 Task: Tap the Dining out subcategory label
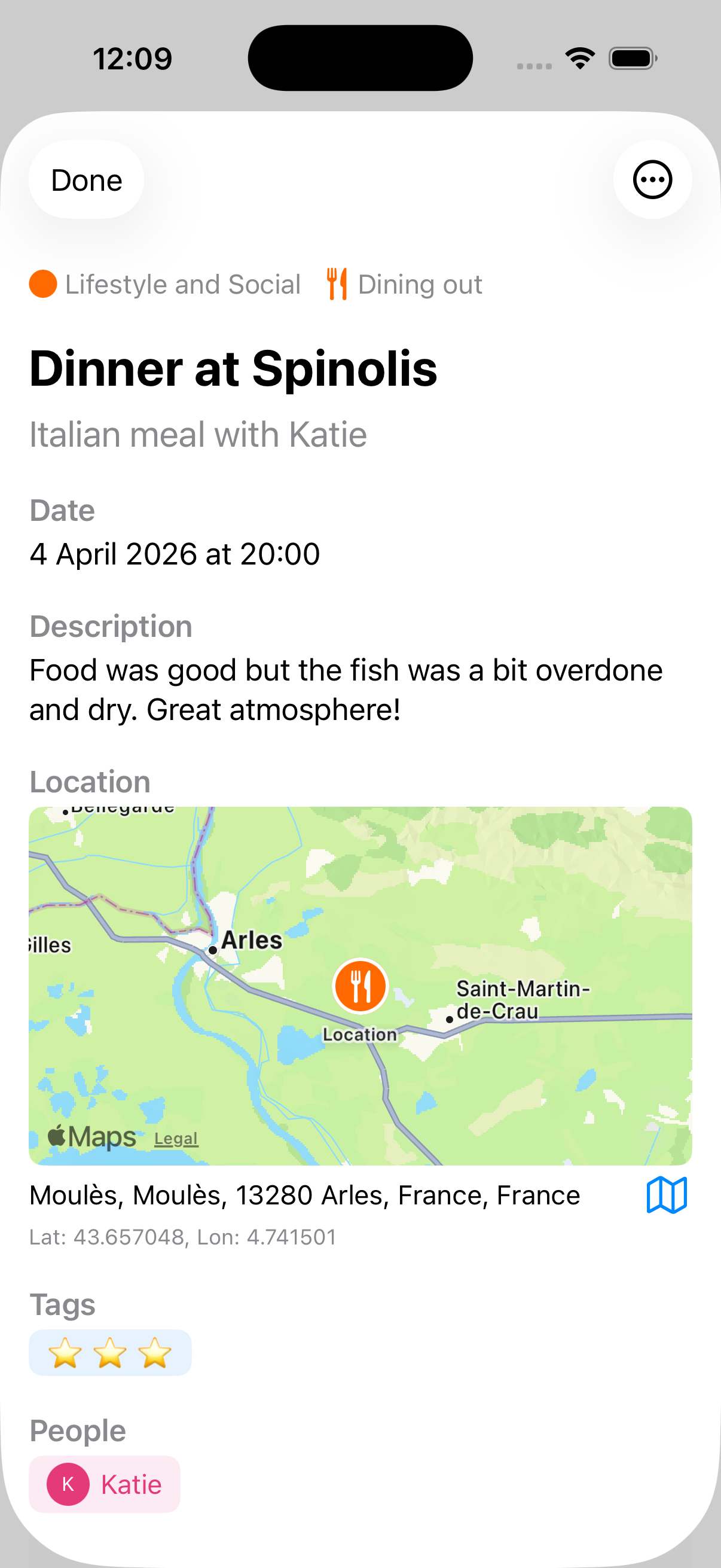(x=420, y=284)
